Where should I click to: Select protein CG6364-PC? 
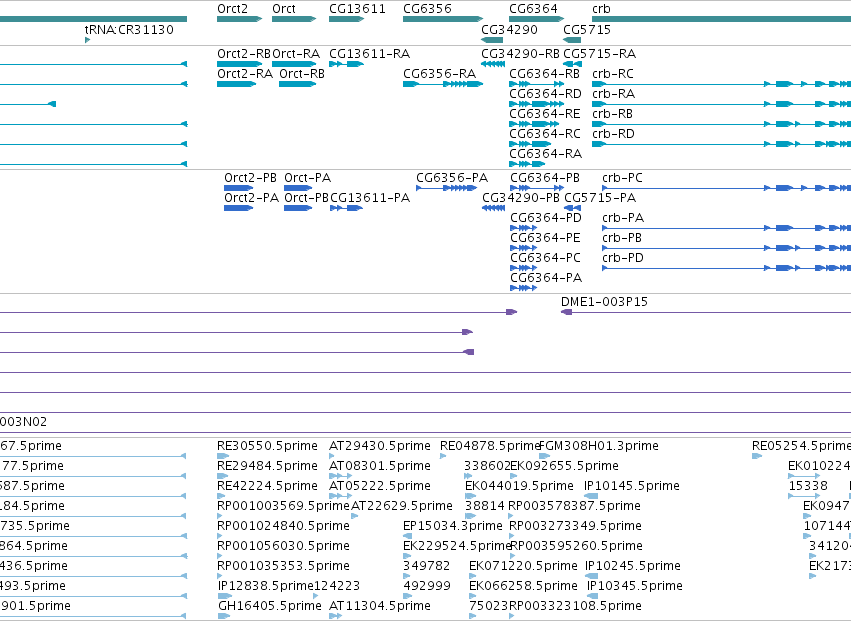(x=545, y=258)
